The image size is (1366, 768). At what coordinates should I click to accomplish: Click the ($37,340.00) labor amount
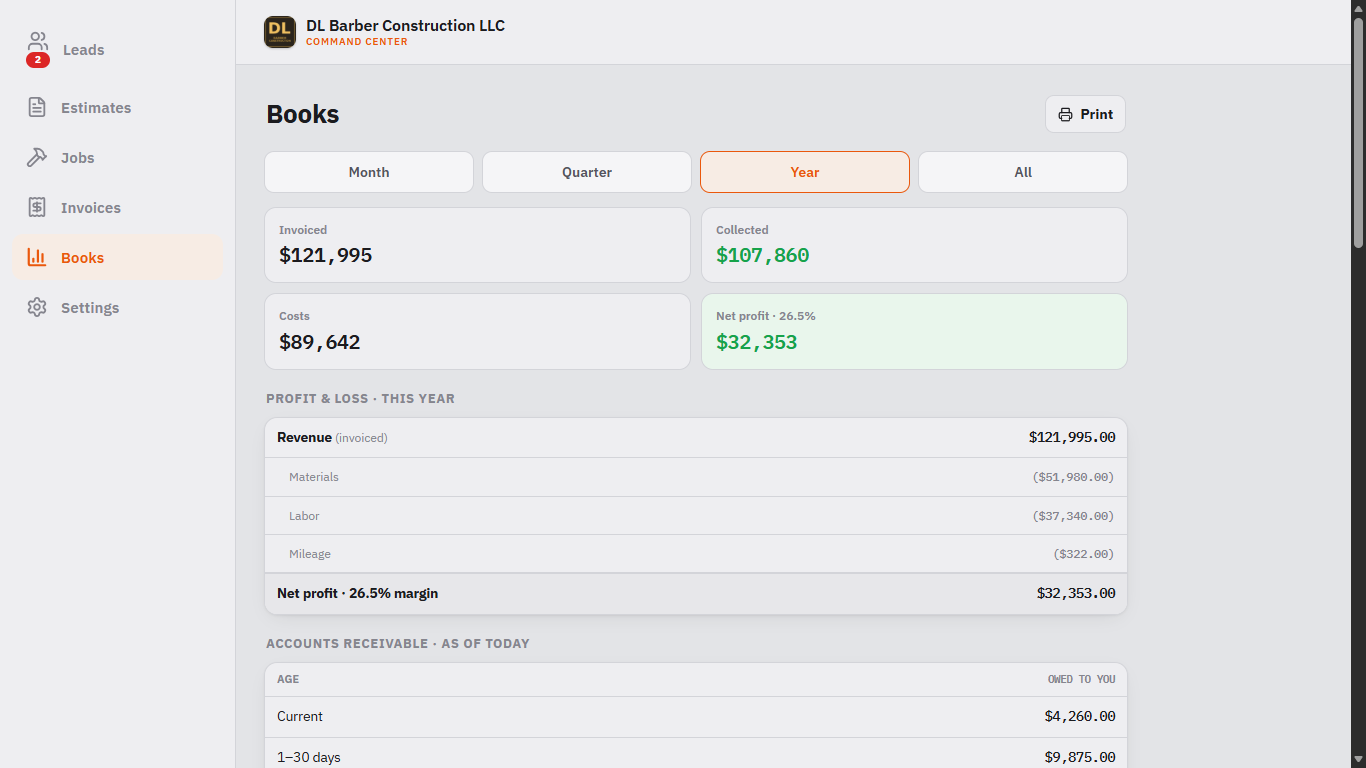[x=1073, y=516]
